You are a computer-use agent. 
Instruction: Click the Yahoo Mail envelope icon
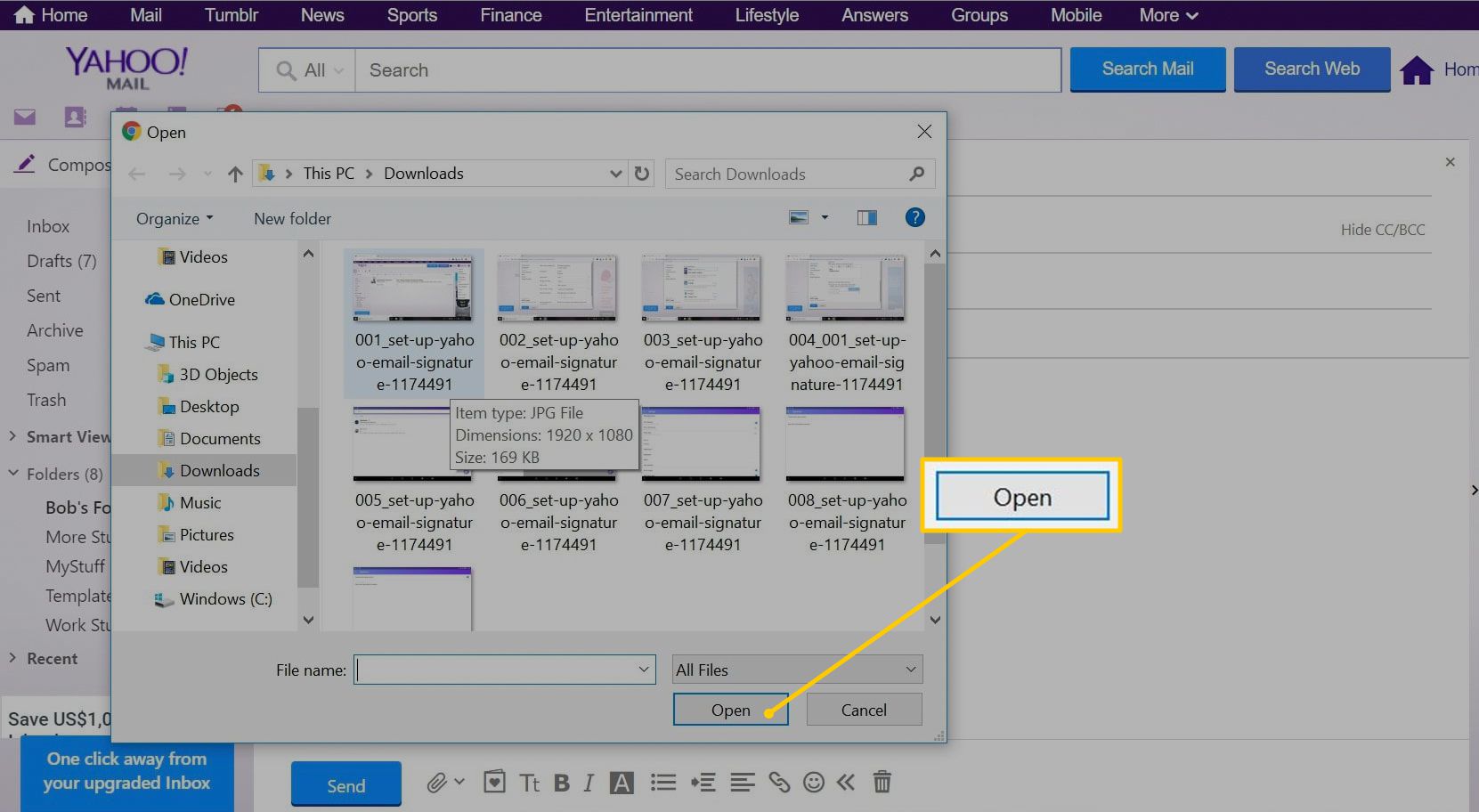click(25, 117)
